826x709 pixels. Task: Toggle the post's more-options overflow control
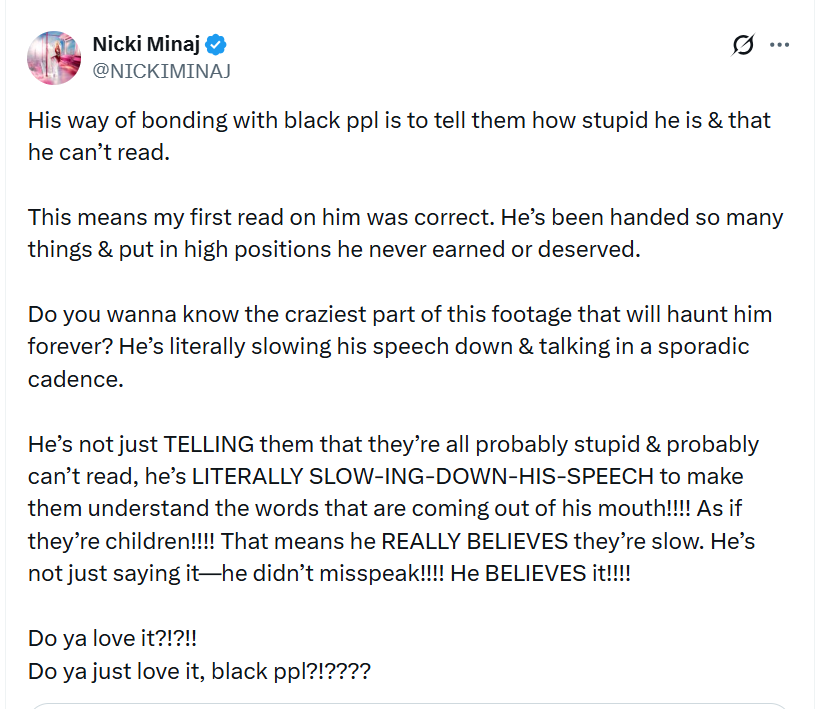[x=779, y=44]
